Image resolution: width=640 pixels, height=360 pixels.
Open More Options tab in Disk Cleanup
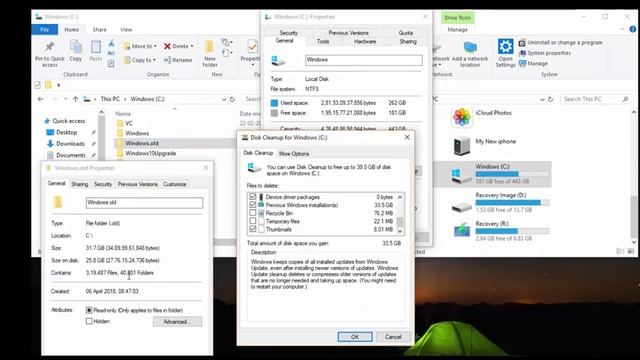click(294, 154)
